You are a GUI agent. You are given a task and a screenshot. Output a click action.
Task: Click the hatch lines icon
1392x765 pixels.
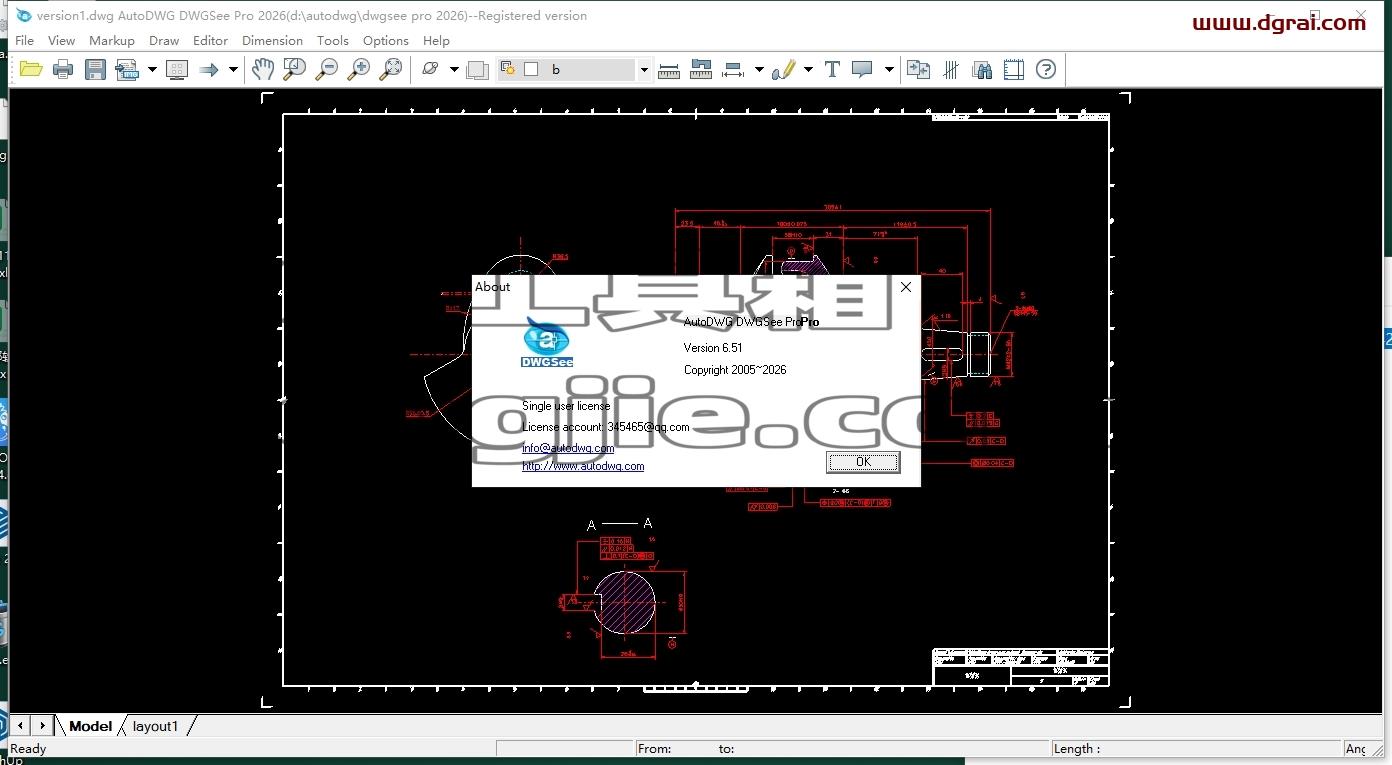(951, 69)
